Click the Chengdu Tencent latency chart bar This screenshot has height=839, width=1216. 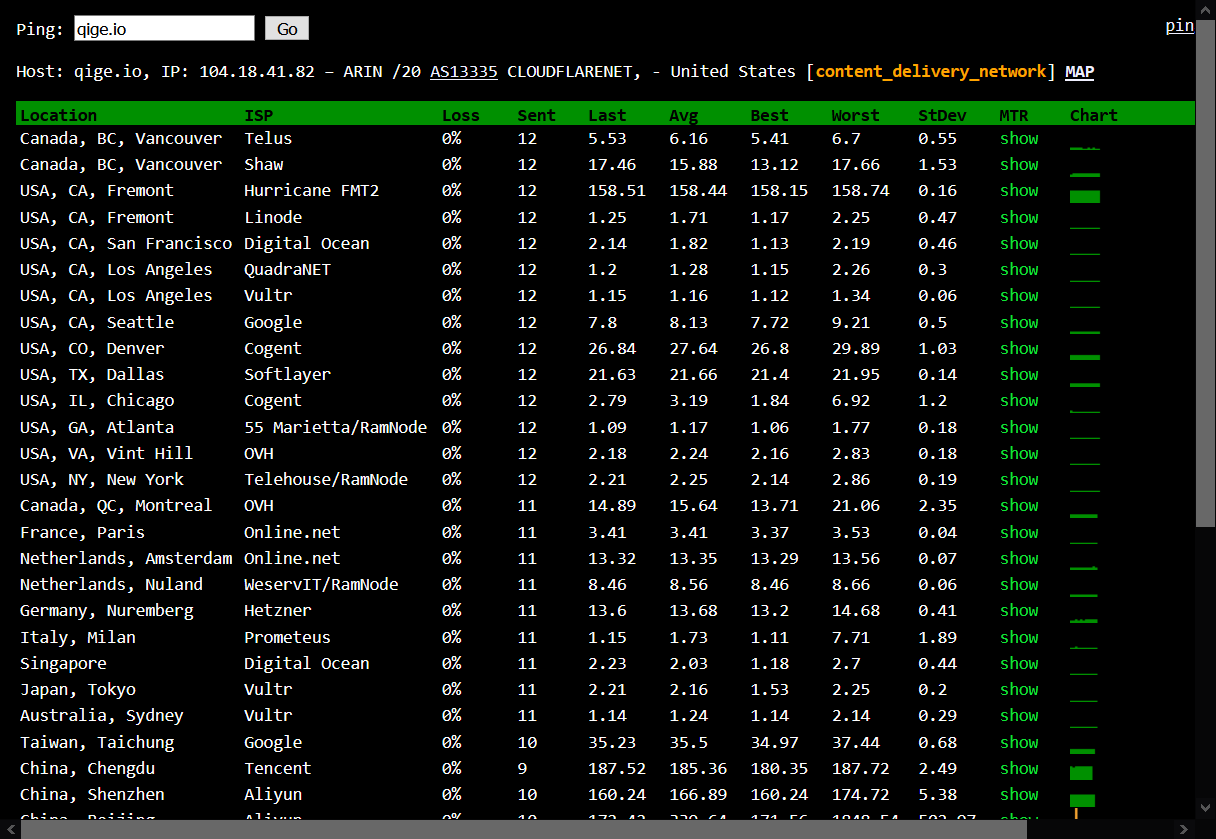1081,773
